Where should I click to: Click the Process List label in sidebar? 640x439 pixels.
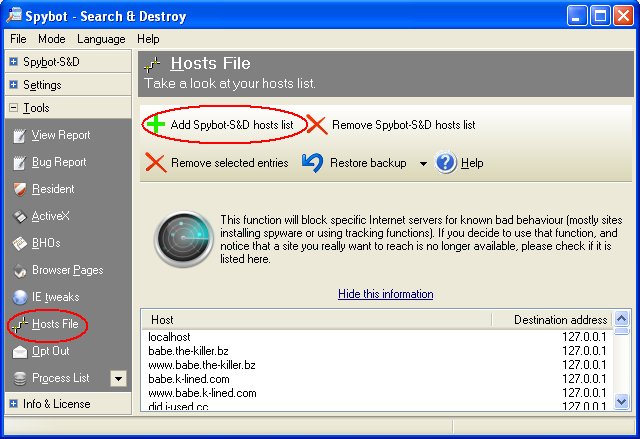[x=60, y=378]
